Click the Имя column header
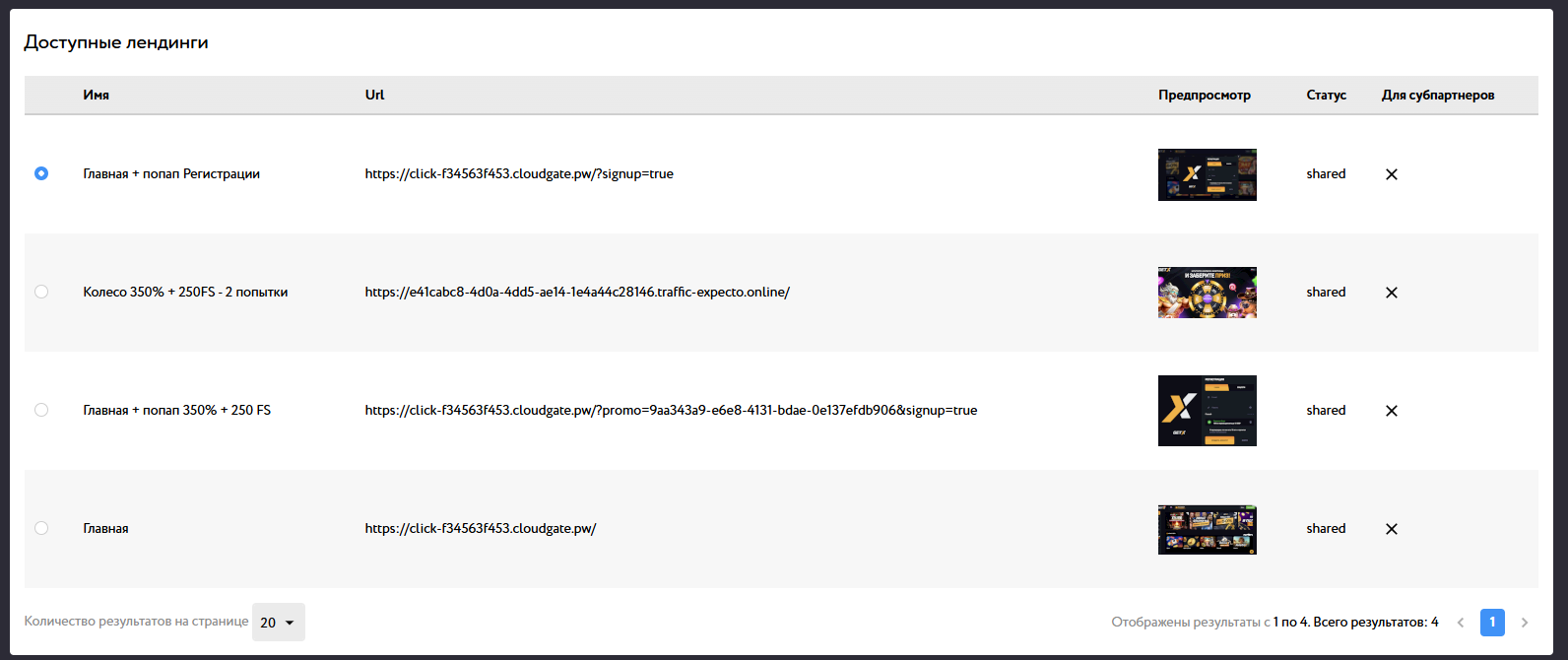This screenshot has width=1568, height=660. pos(97,96)
